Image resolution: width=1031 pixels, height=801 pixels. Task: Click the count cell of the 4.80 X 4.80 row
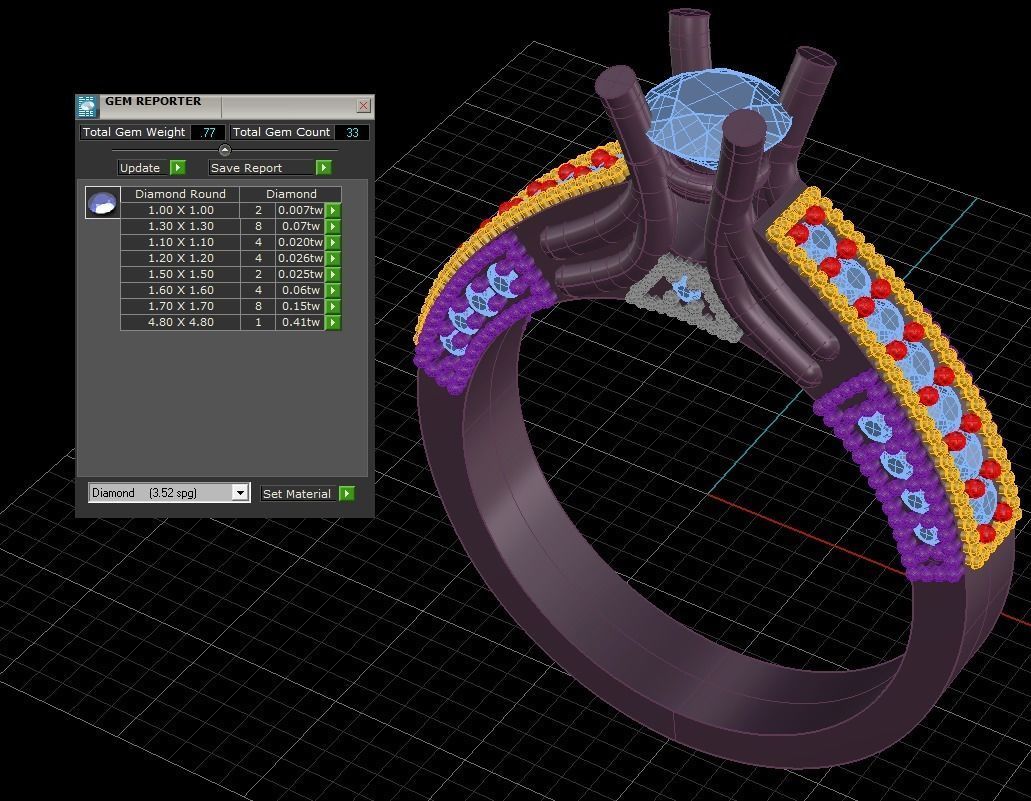[x=258, y=322]
